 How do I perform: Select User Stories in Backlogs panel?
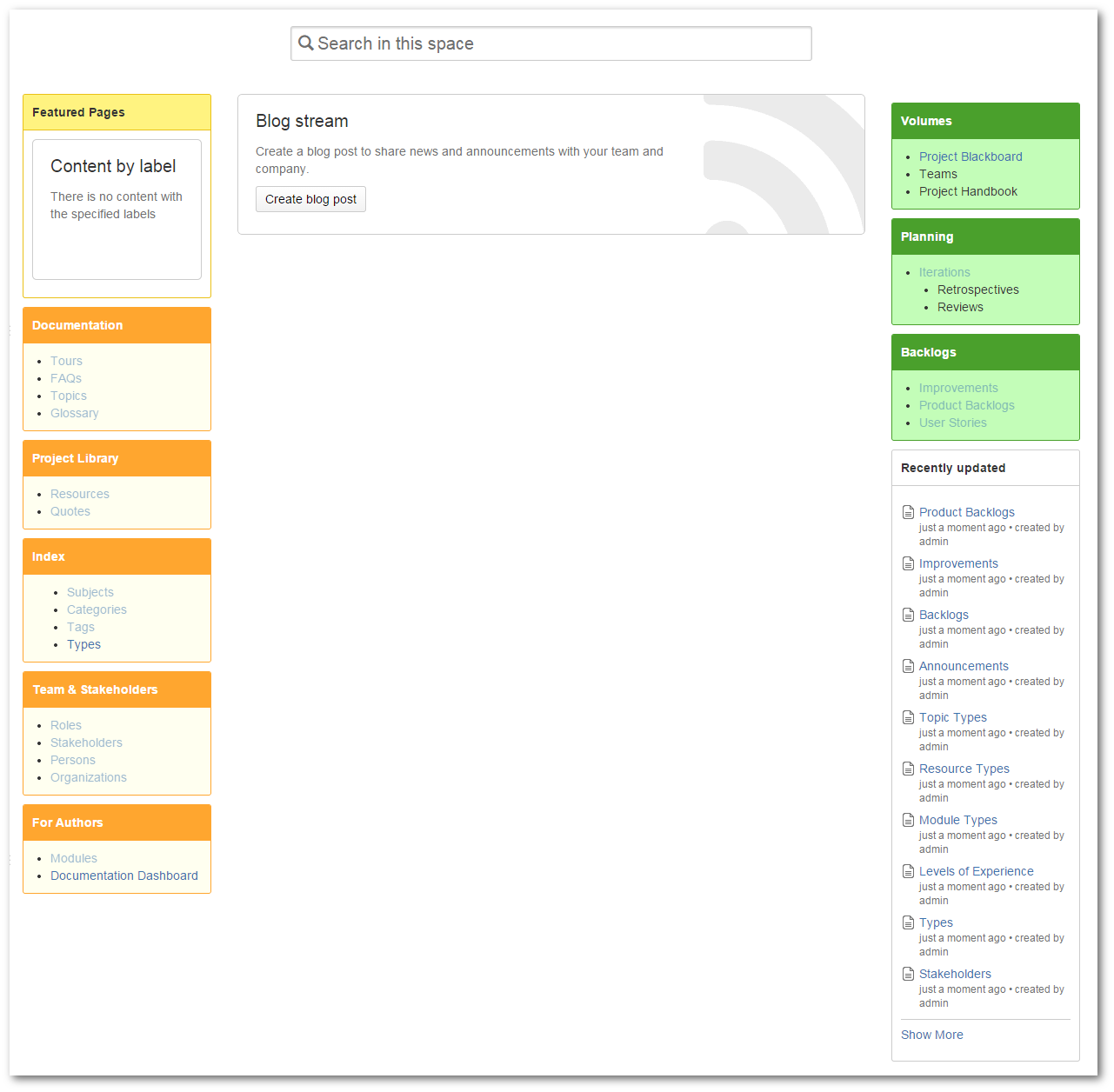[x=952, y=423]
